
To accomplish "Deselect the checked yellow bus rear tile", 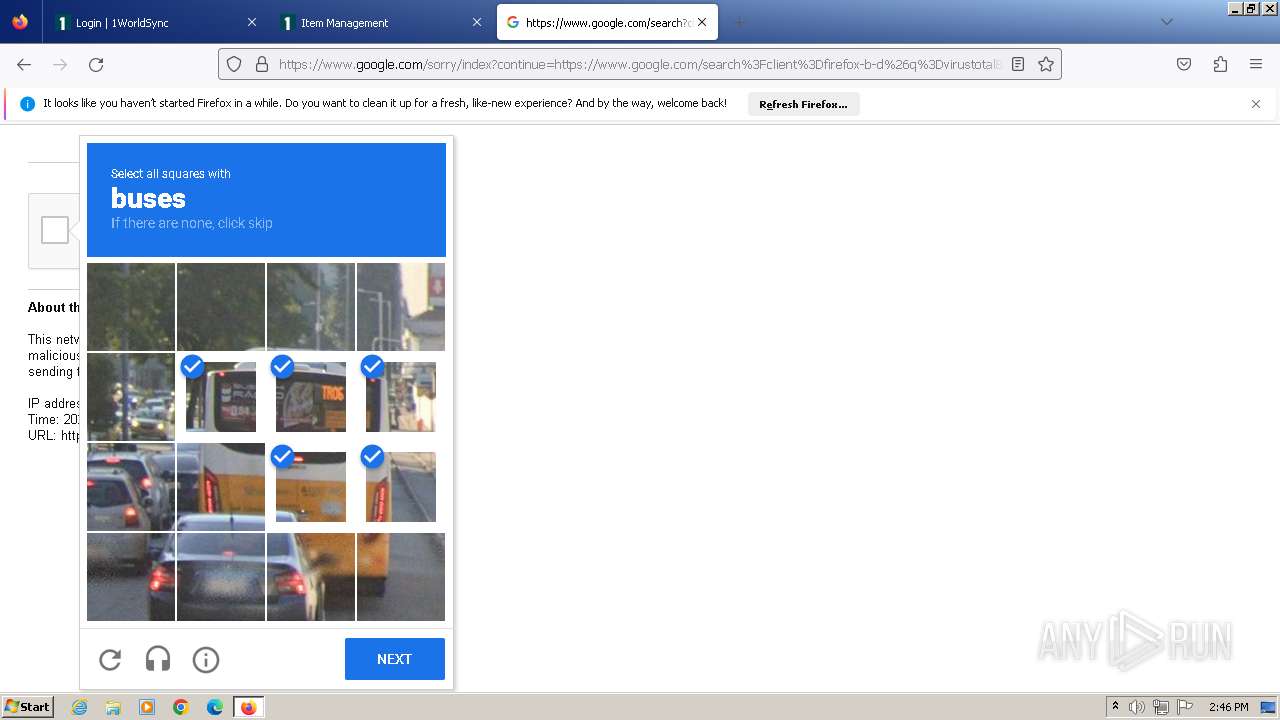I will pos(311,487).
